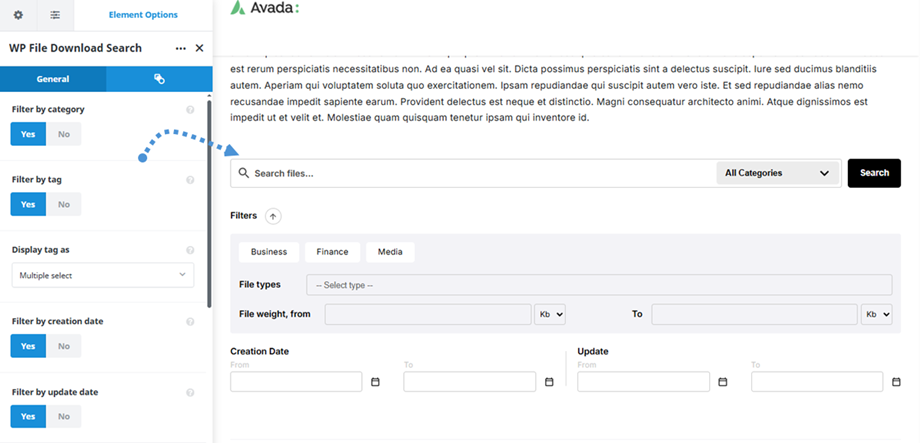Screen dimensions: 920x443
Task: Focus the Update From date field
Action: tap(644, 381)
